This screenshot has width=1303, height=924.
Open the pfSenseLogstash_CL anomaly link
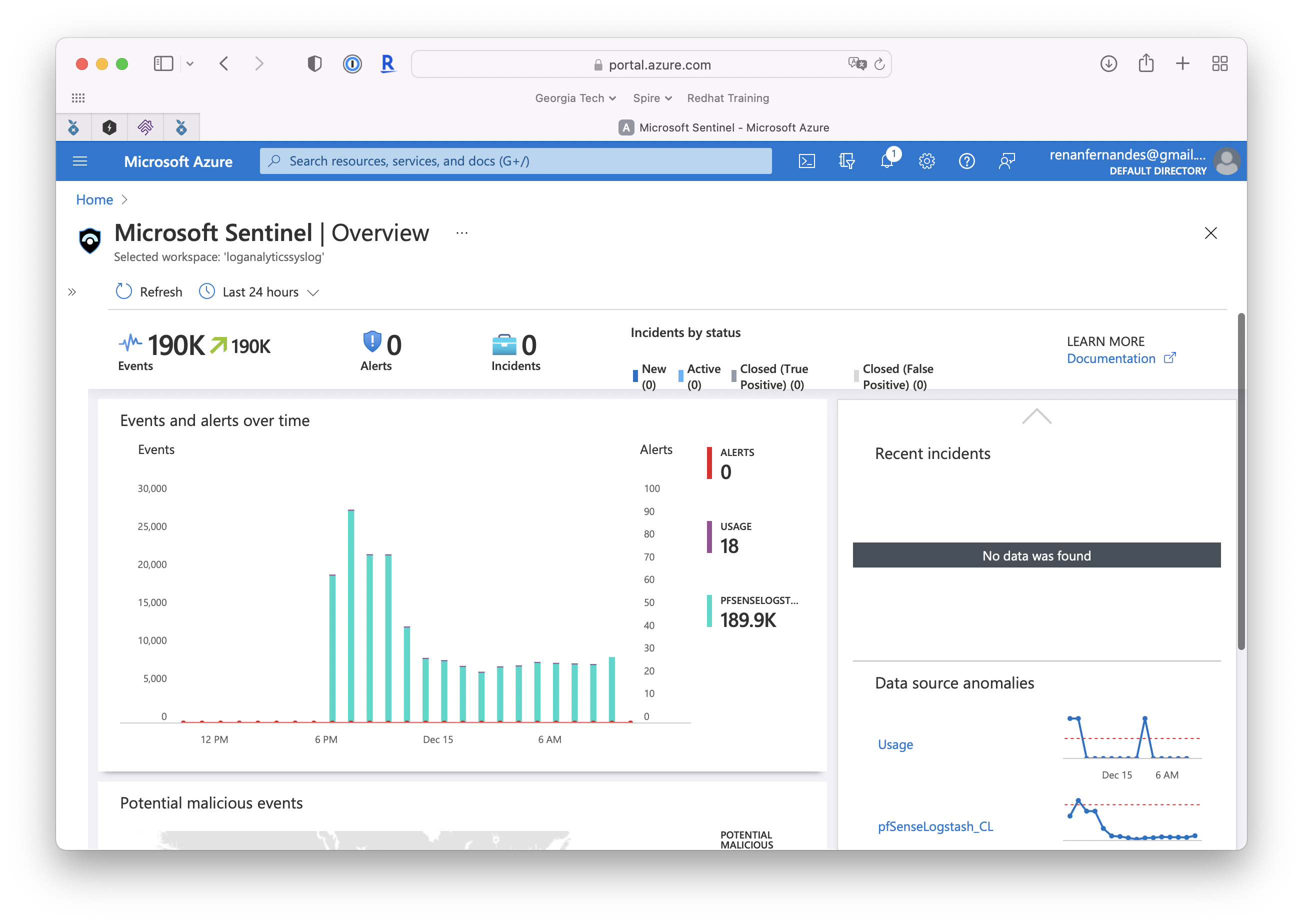click(935, 825)
